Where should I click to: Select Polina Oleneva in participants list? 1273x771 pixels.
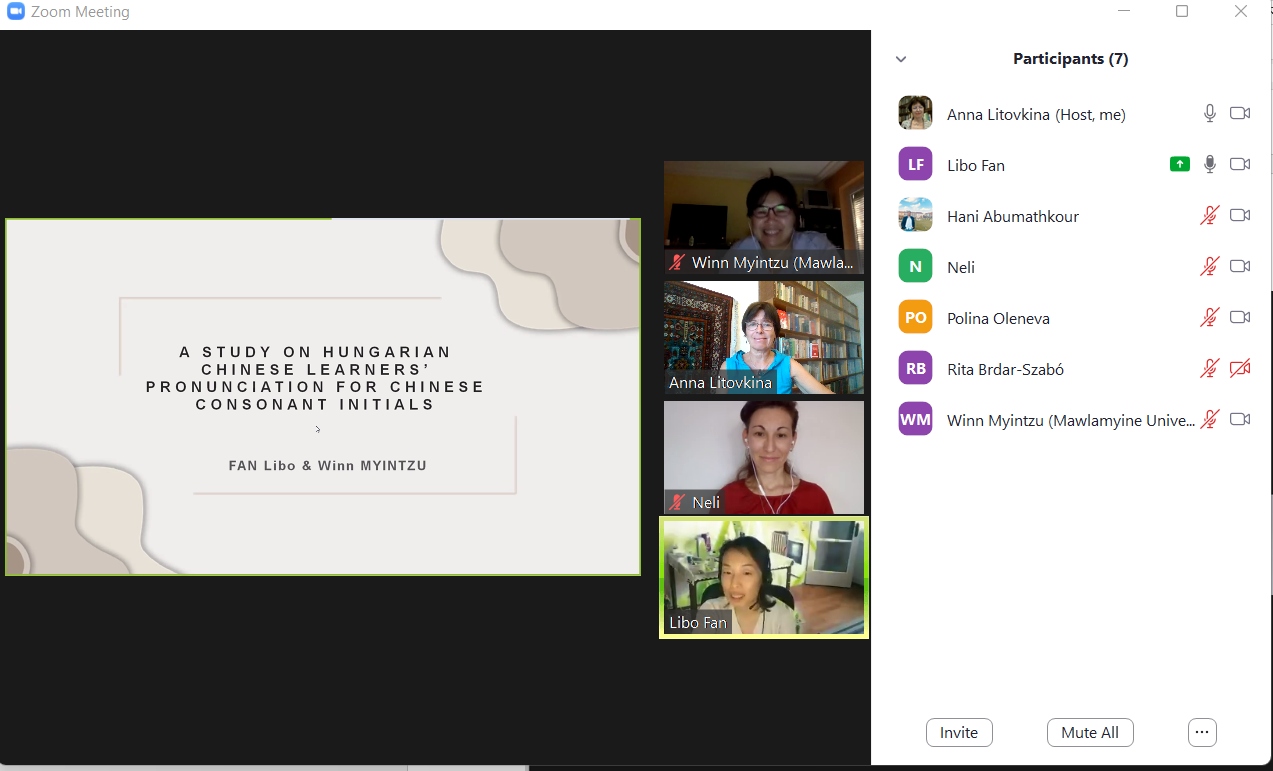click(998, 318)
